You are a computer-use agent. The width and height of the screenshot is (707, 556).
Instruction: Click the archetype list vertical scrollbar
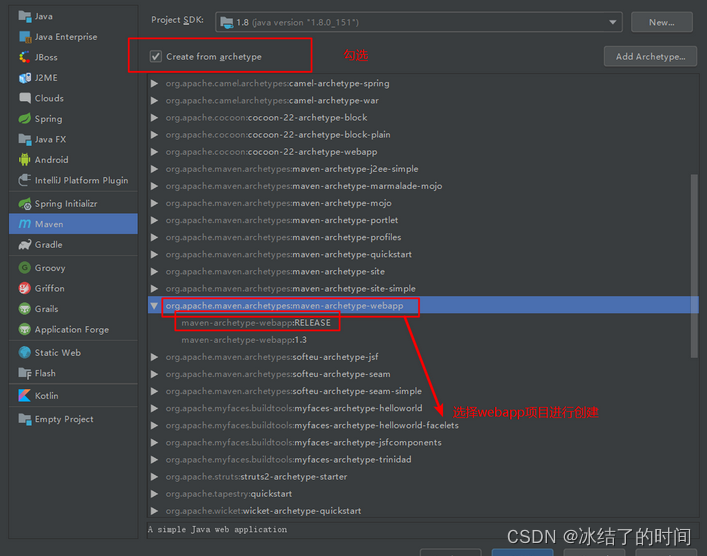click(x=694, y=266)
